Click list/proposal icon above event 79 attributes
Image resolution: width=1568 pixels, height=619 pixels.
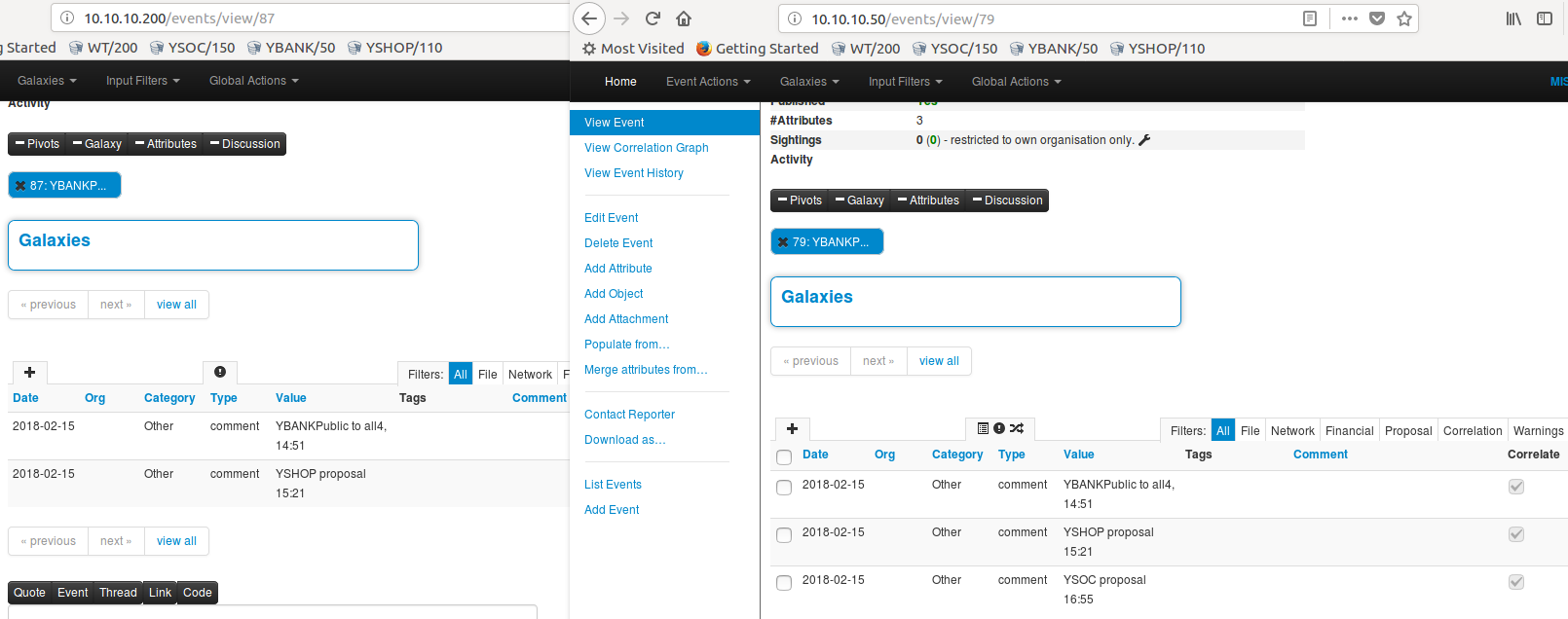point(983,428)
